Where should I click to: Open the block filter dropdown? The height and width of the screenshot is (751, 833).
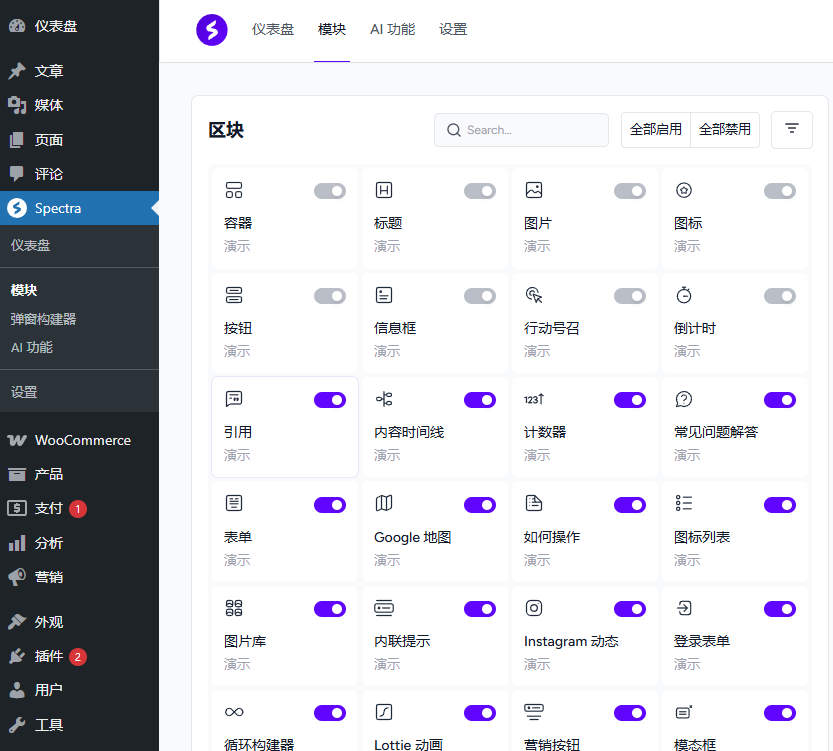click(792, 130)
